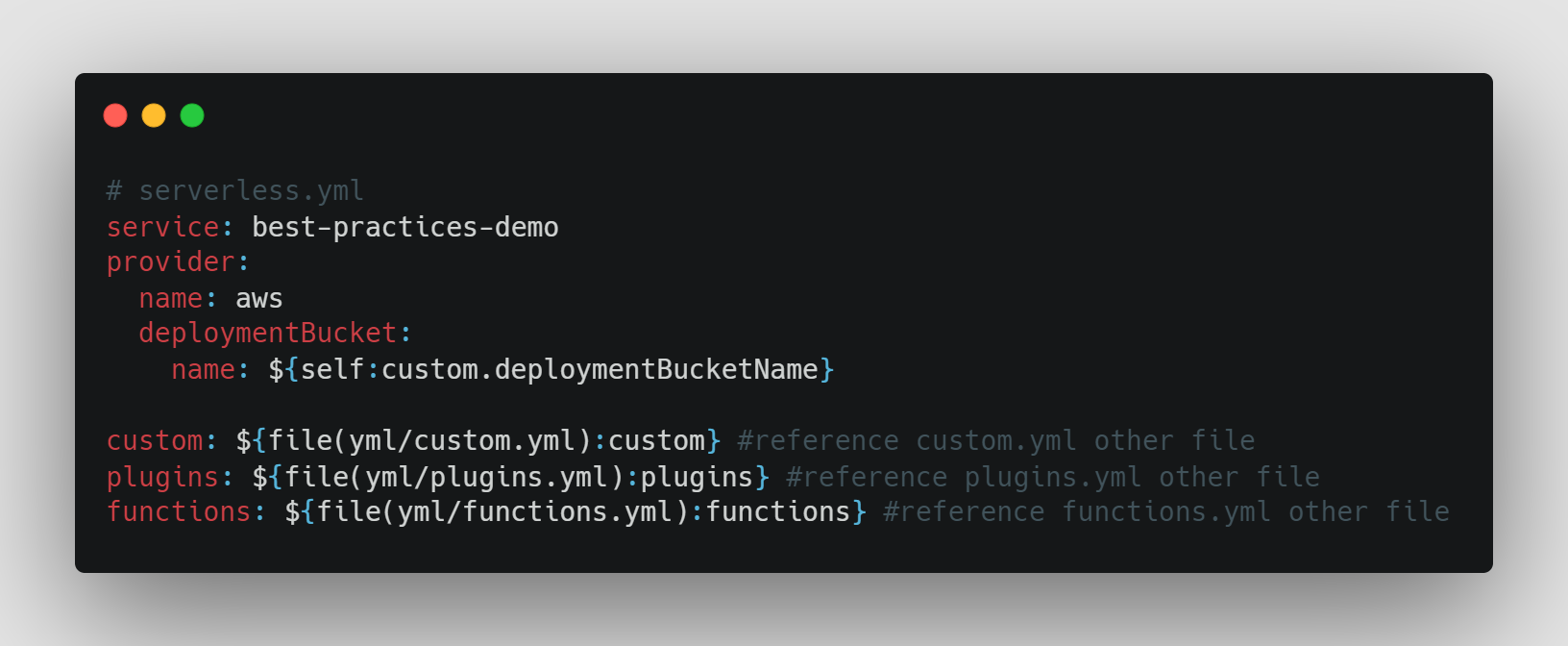This screenshot has height=646, width=1568.
Task: Click the 'aws' provider name value
Action: [x=259, y=299]
